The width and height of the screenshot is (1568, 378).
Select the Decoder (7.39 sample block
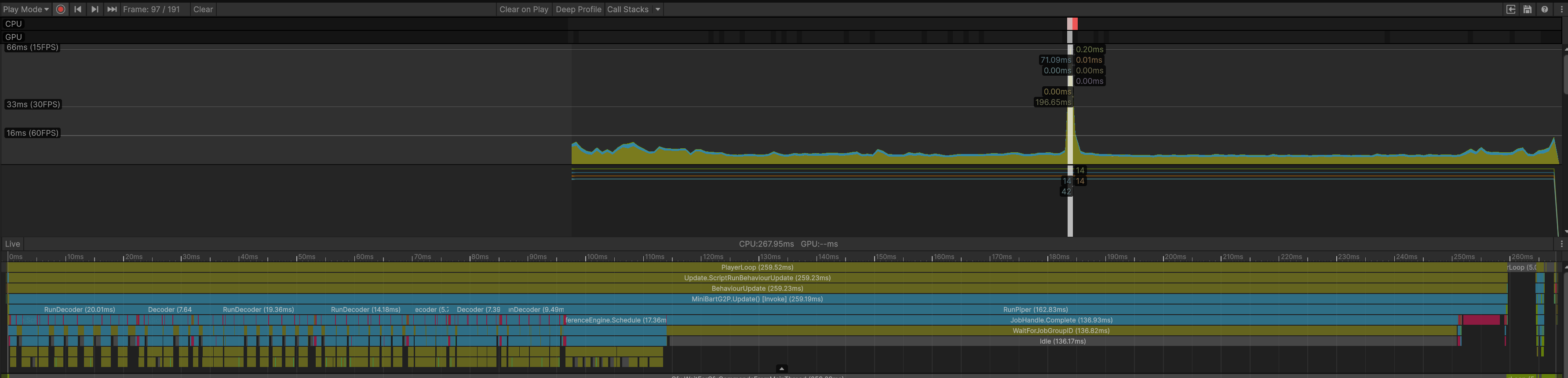click(478, 310)
